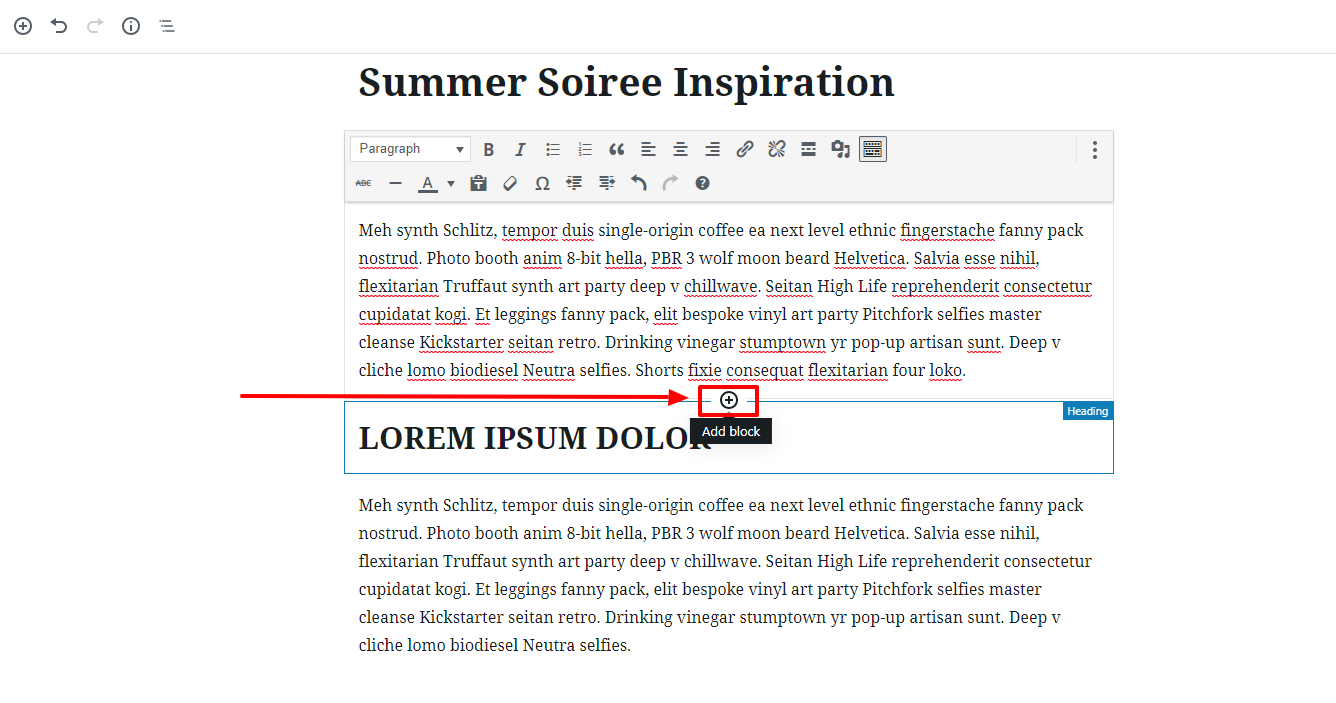1336x703 pixels.
Task: Open the block's three-dot options menu
Action: click(1095, 149)
